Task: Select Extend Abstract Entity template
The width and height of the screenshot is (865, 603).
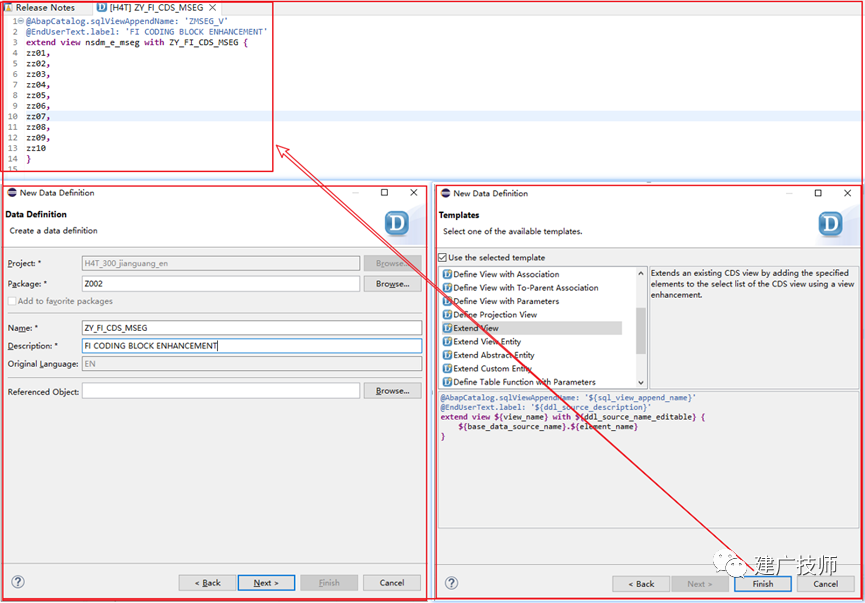Action: (494, 355)
